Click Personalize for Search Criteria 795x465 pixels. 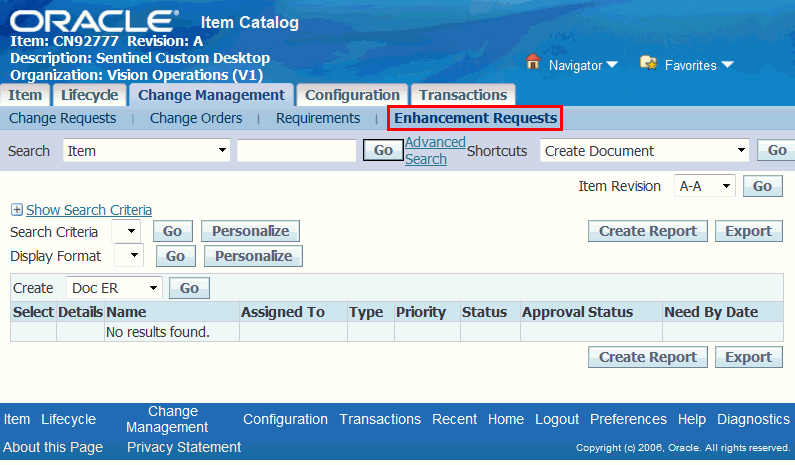[250, 231]
